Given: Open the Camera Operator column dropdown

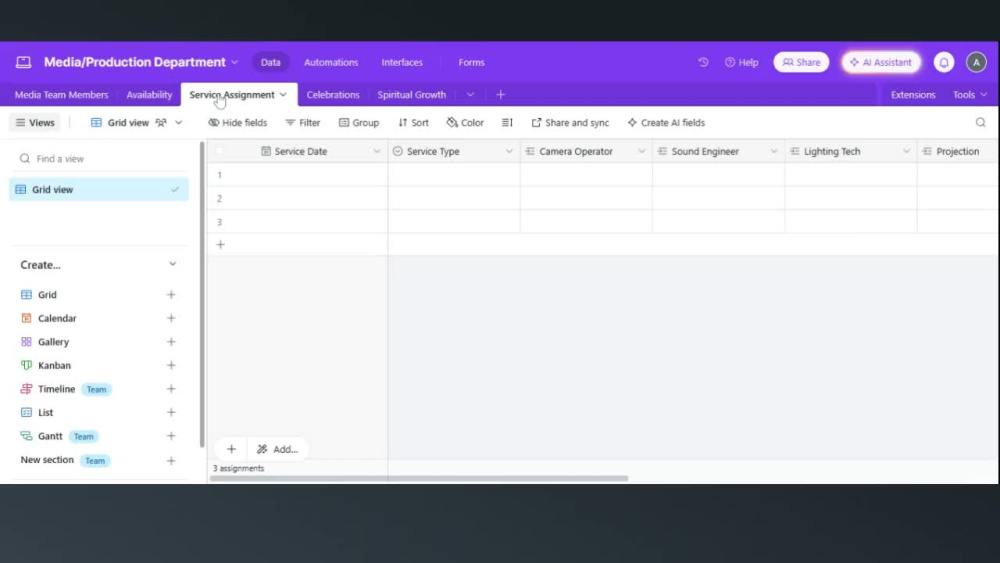Looking at the screenshot, I should click(x=642, y=151).
